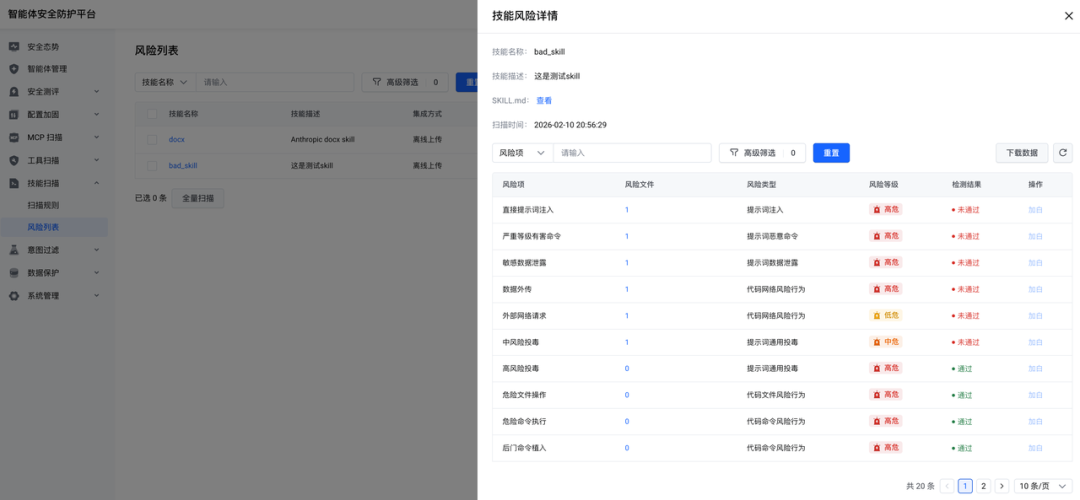Click the 配置加固 sidebar icon
The image size is (1080, 500).
coord(14,114)
